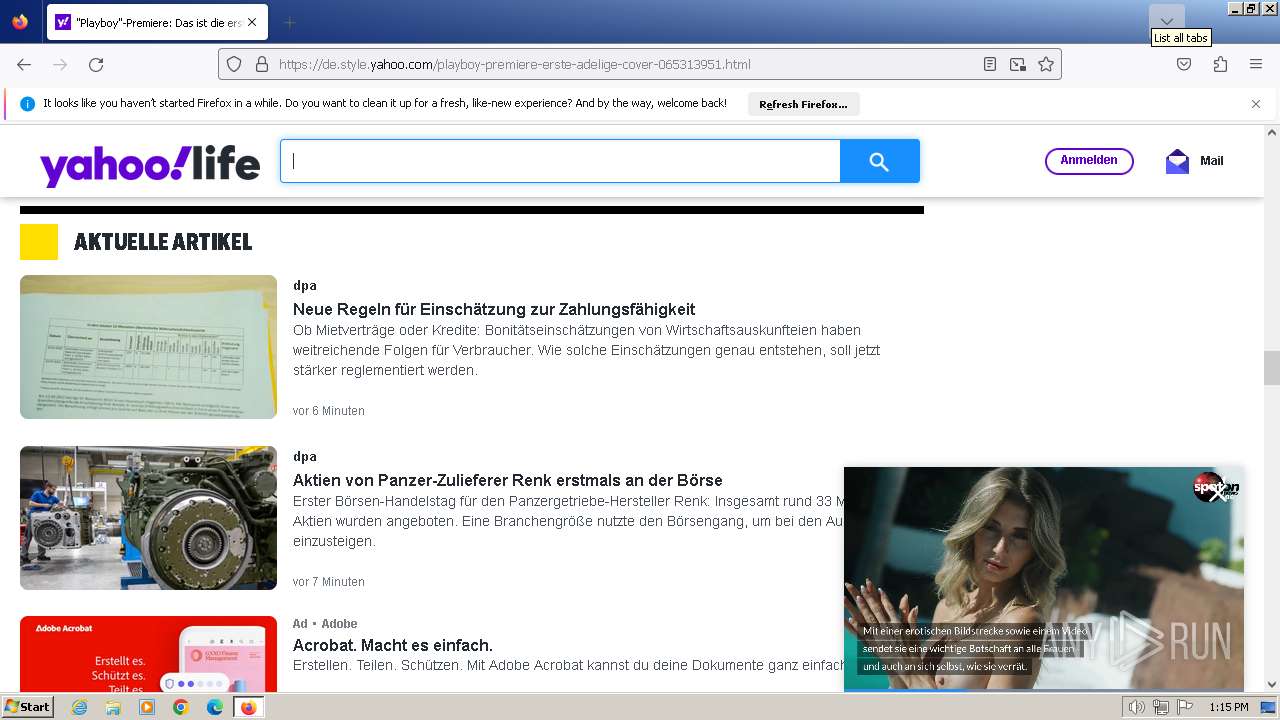This screenshot has height=720, width=1280.
Task: Open Yahoo Mail envelope icon
Action: pos(1177,161)
